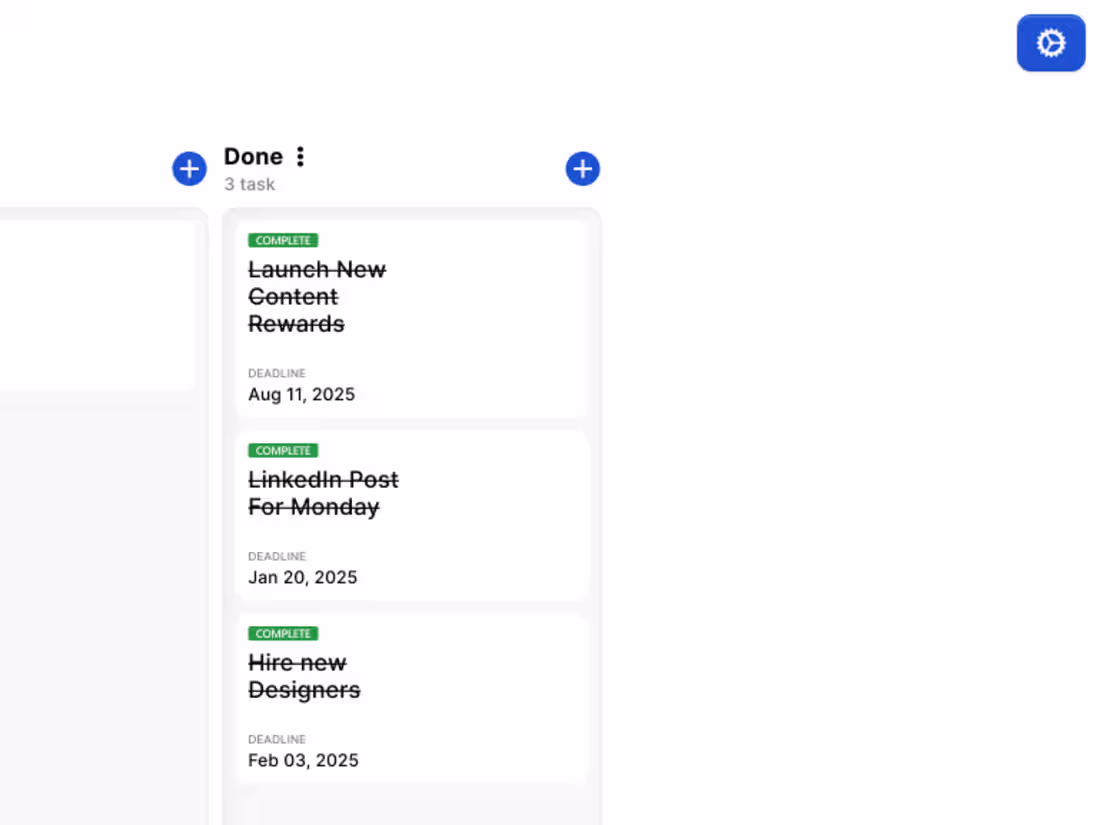
Task: Open the settings gear button
Action: pos(1050,43)
